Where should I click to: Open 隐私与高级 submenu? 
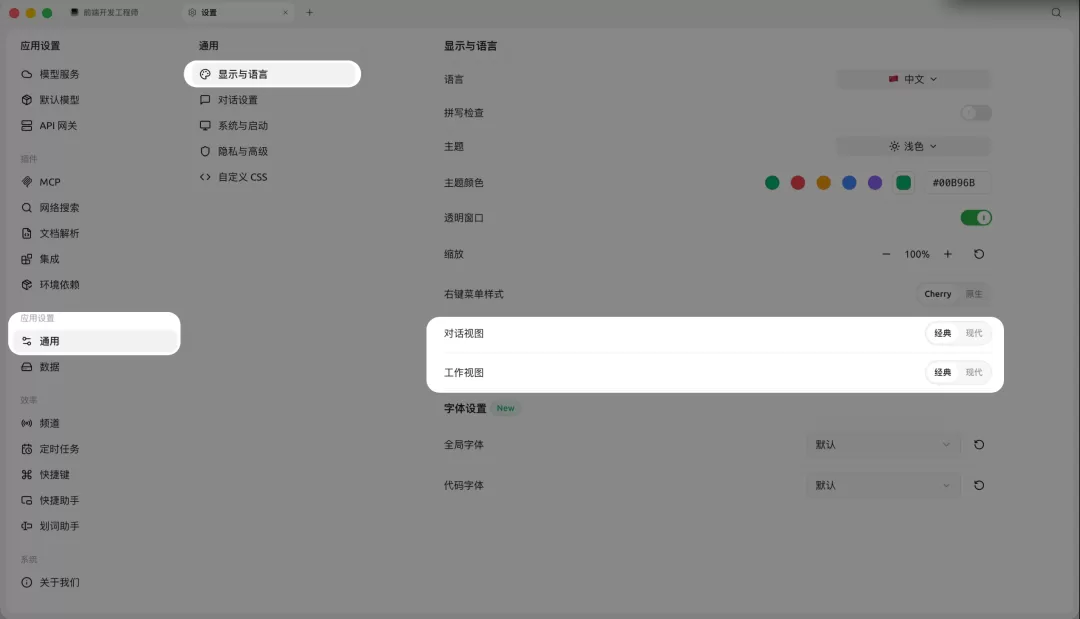click(x=272, y=151)
